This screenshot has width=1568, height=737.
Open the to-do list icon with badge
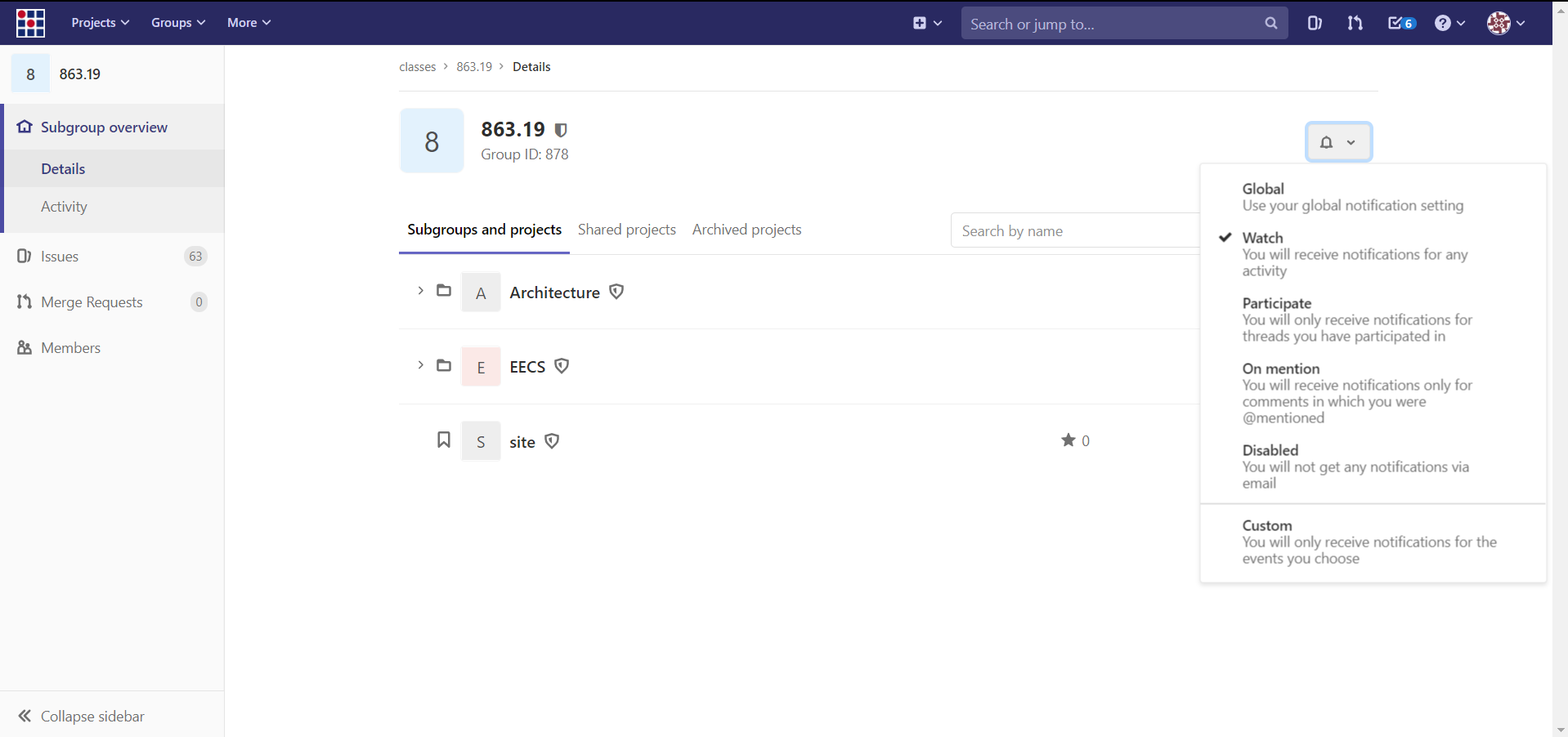pos(1401,23)
